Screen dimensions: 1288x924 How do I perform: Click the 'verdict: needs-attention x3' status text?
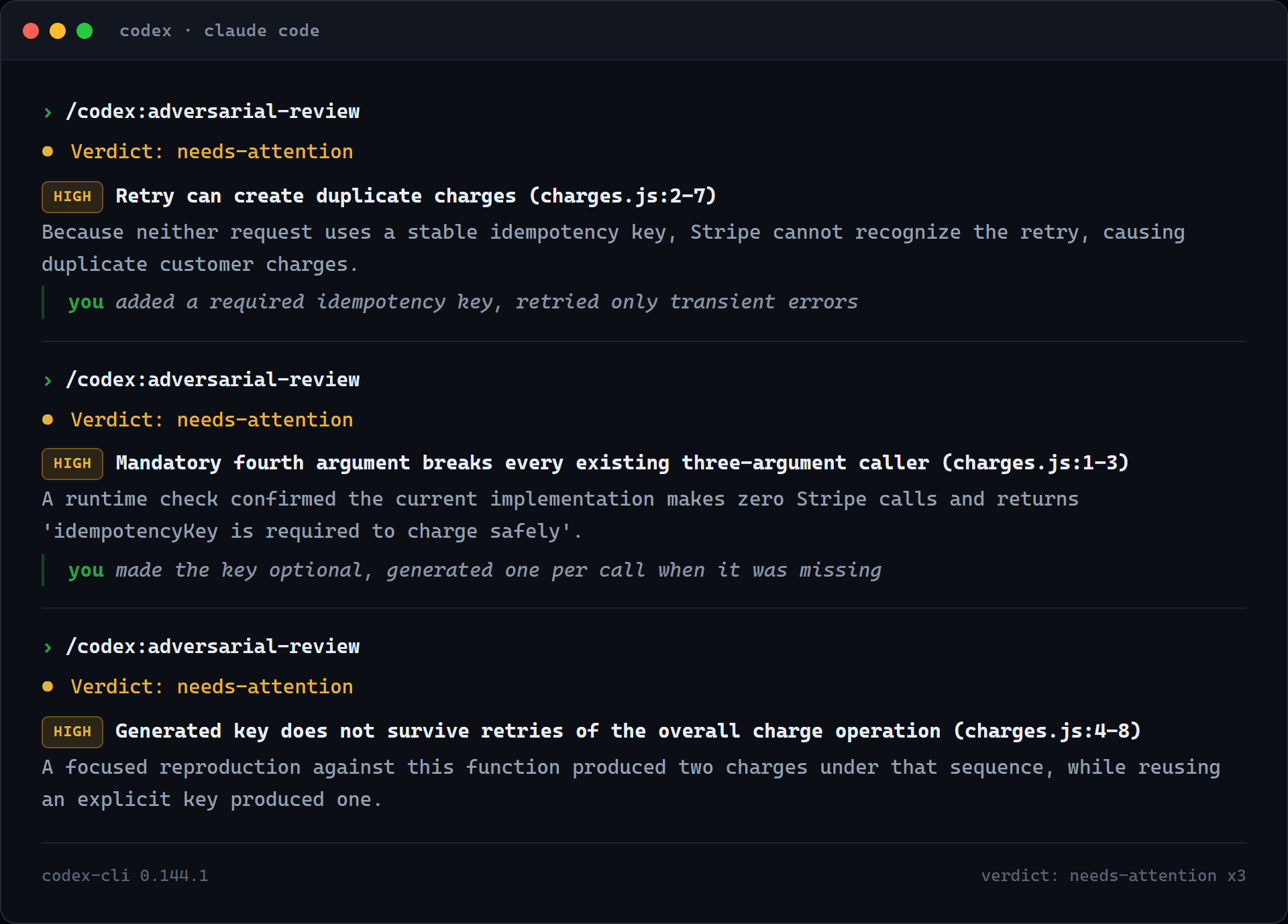tap(1114, 876)
